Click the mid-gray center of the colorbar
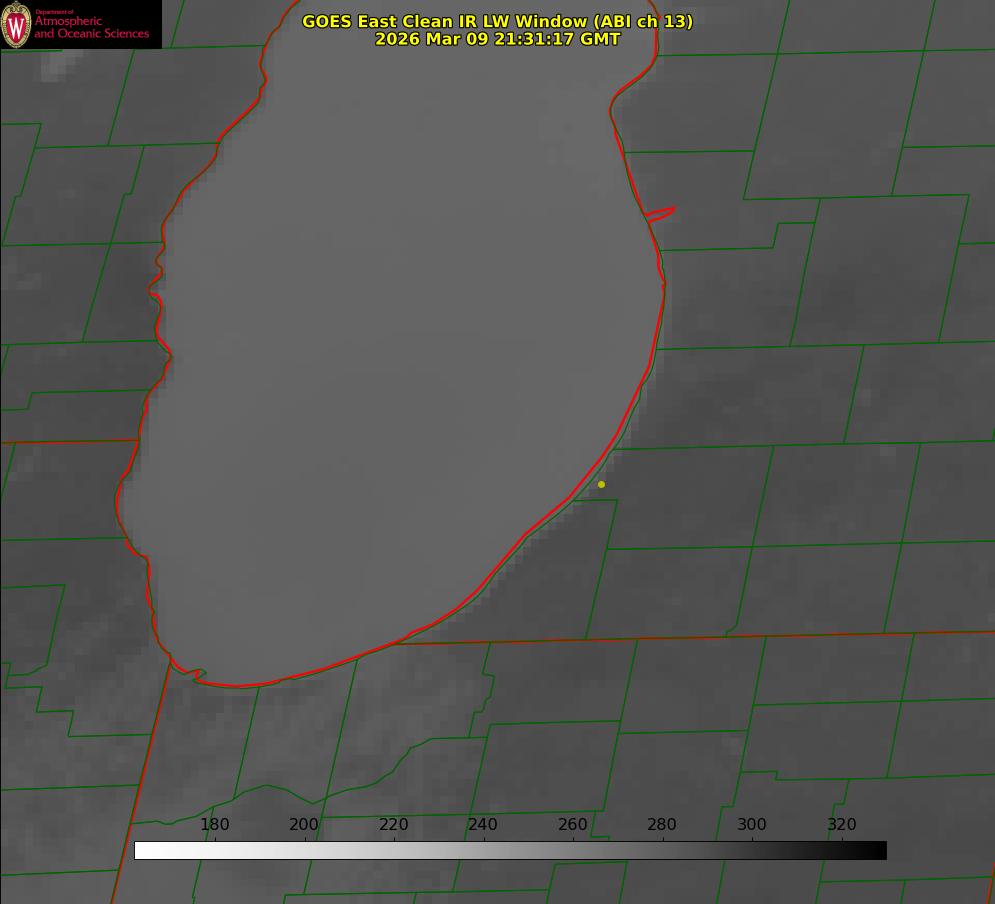Viewport: 995px width, 904px height. [x=510, y=850]
